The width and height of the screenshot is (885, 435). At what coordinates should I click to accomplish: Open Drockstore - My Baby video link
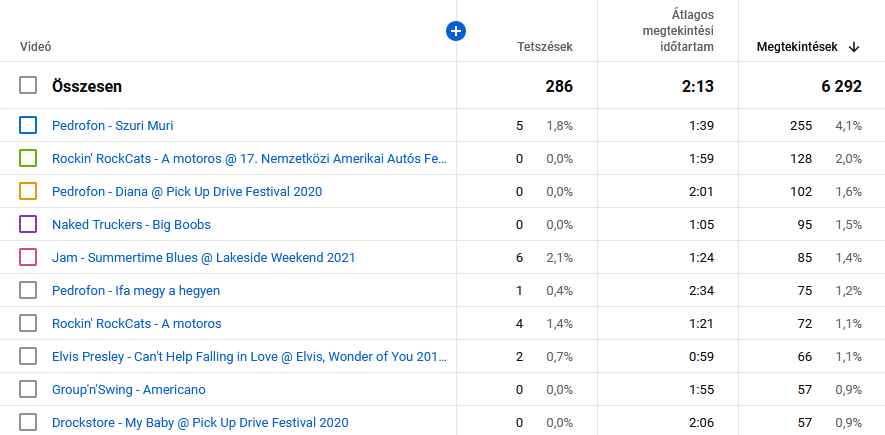(x=200, y=423)
